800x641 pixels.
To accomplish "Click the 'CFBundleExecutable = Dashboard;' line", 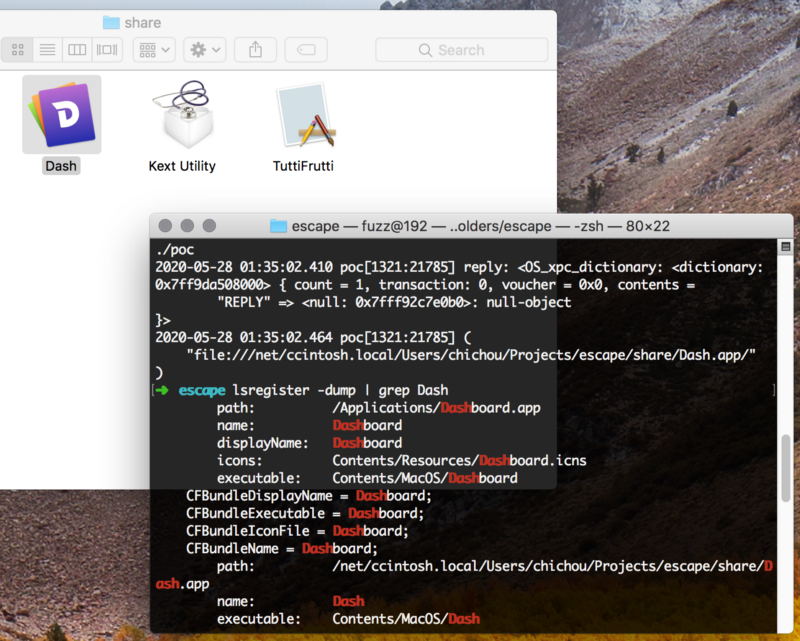I will pyautogui.click(x=305, y=513).
